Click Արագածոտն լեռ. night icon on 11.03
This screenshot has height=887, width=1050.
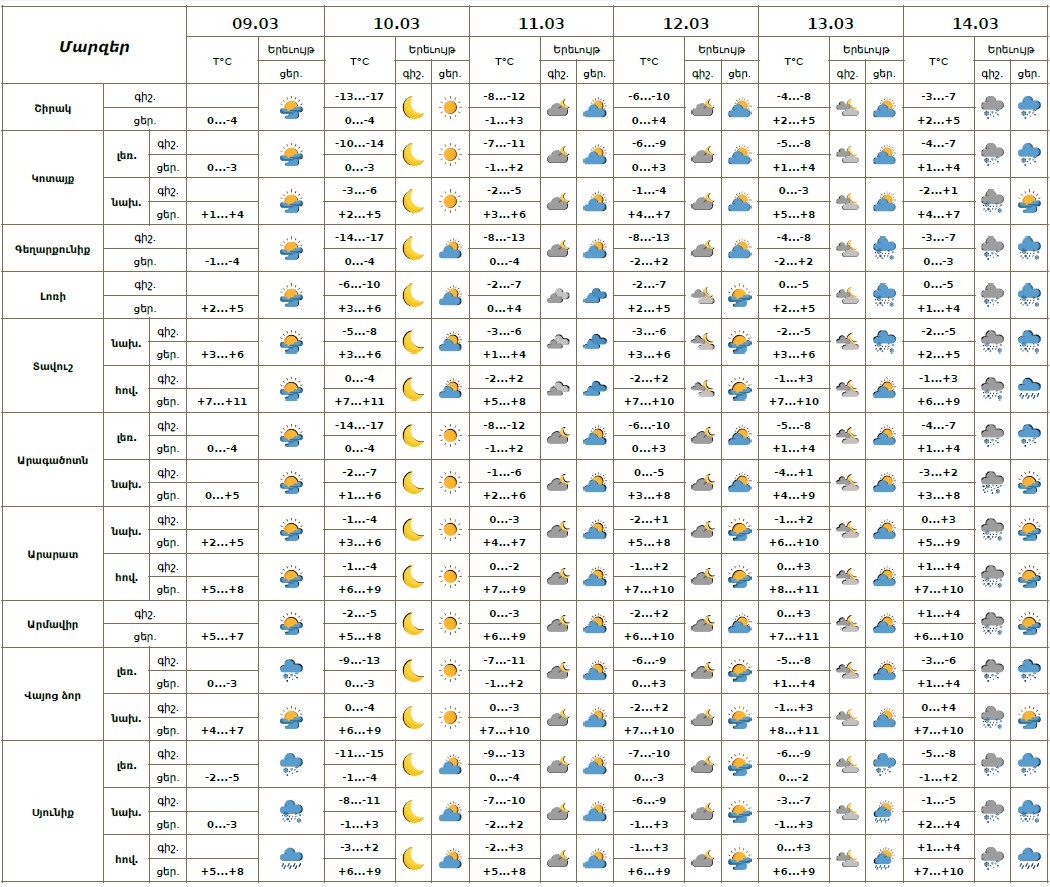pos(558,436)
